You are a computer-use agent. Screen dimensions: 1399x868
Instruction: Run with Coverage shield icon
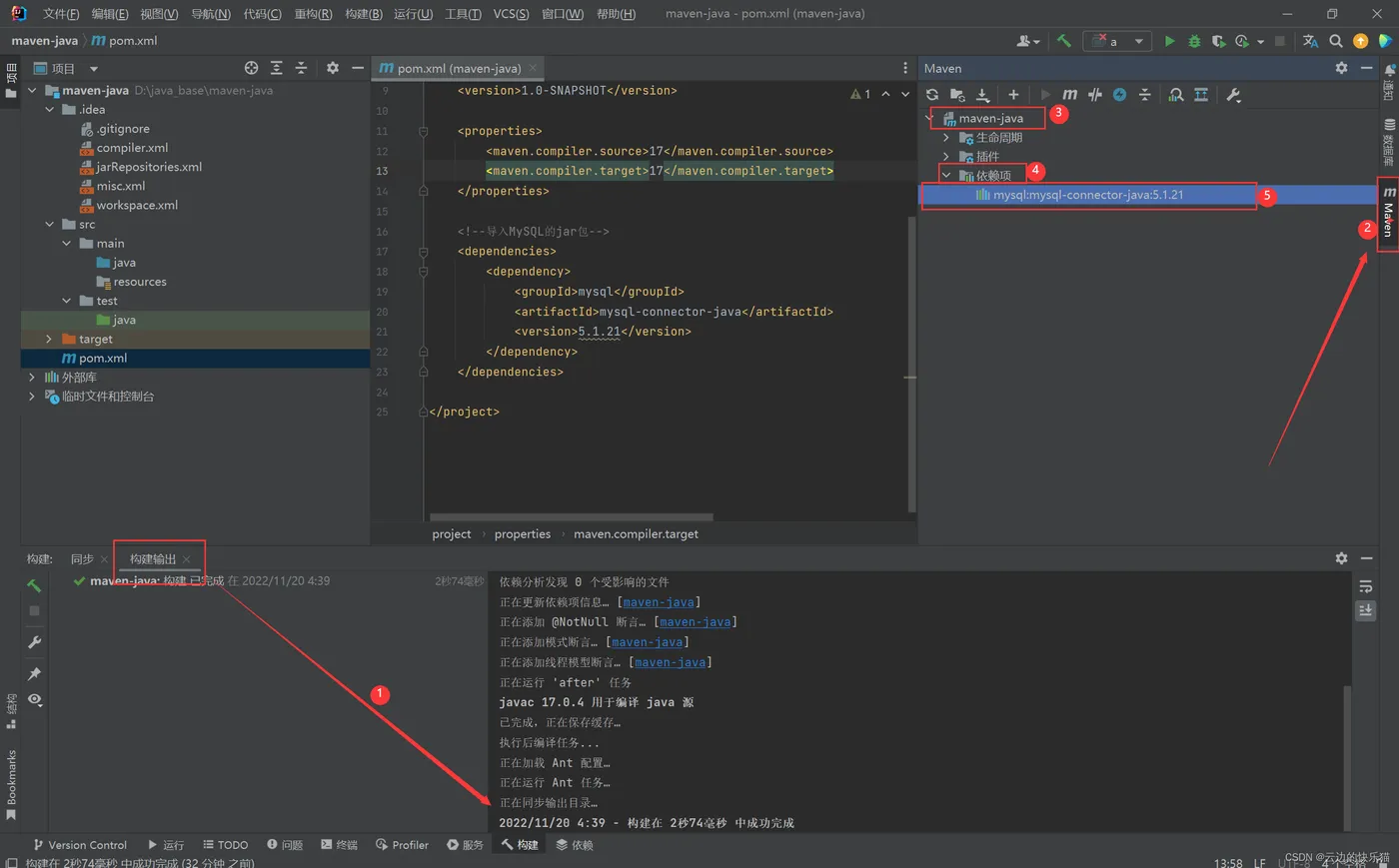click(1218, 41)
